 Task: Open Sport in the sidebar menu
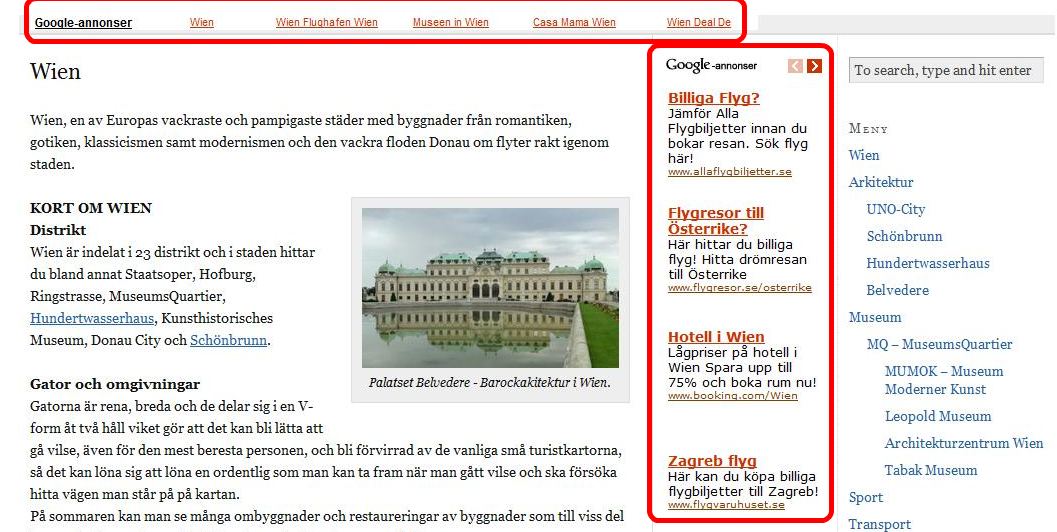click(866, 498)
